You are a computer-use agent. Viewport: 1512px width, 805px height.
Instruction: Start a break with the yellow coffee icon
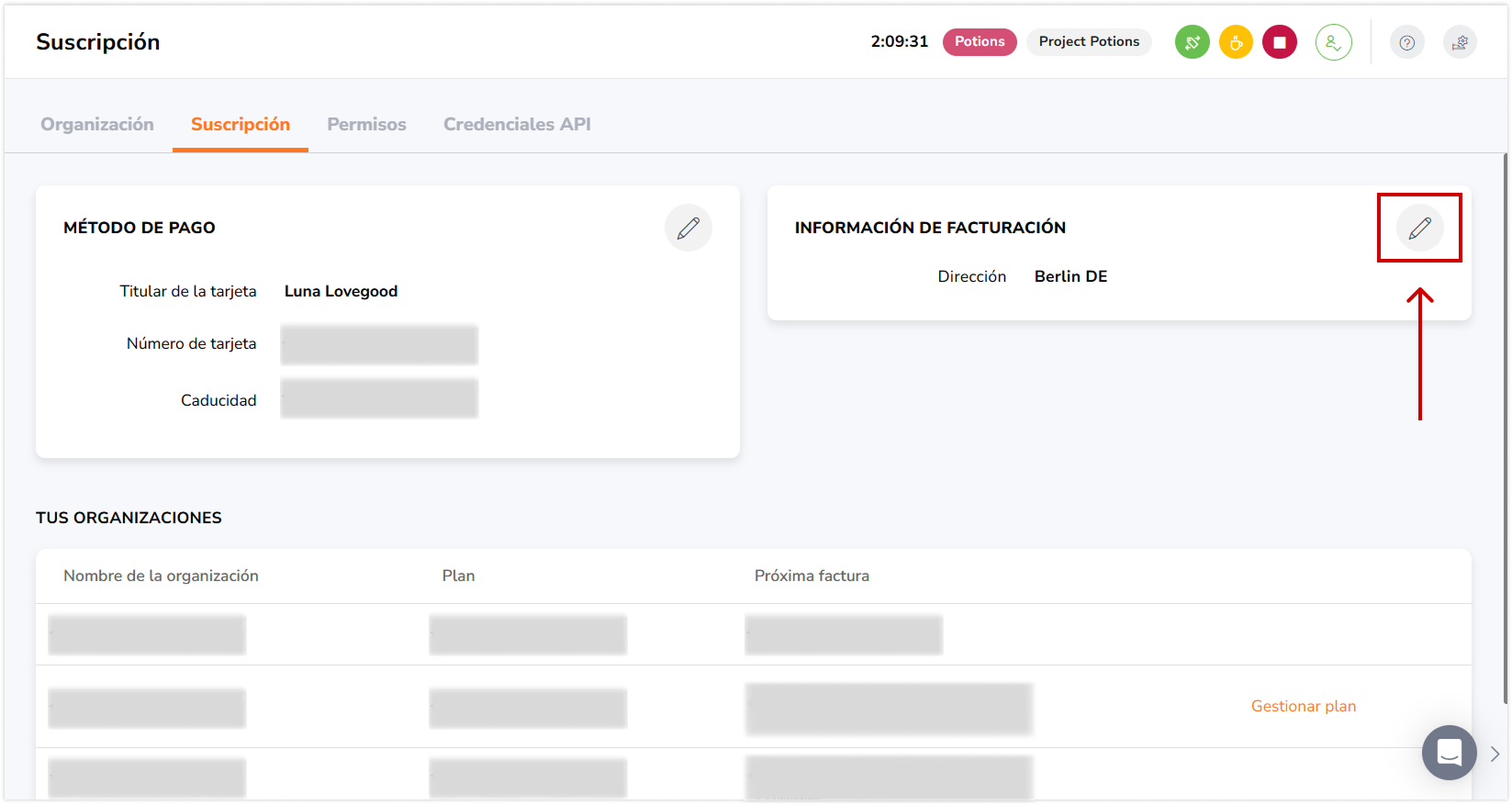1236,42
